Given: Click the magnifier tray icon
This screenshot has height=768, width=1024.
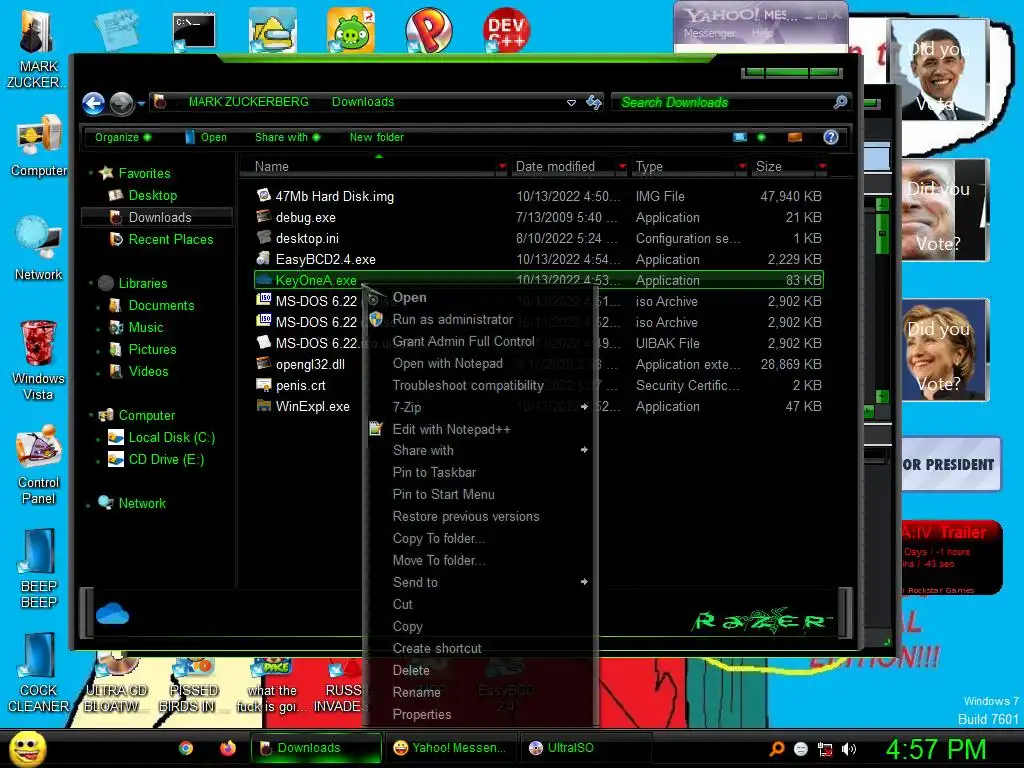Looking at the screenshot, I should [x=777, y=749].
